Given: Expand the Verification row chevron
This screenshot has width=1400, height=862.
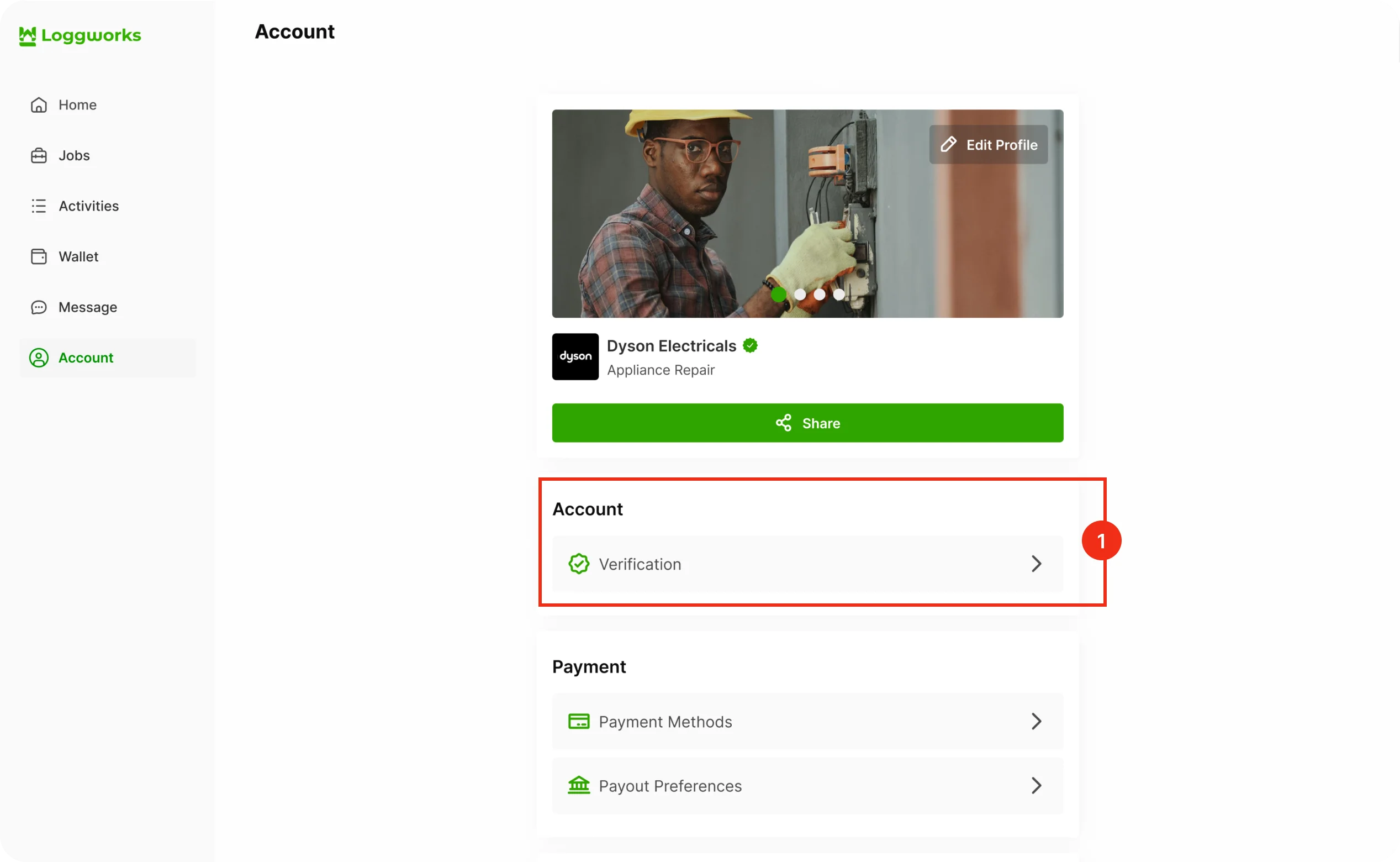Looking at the screenshot, I should (1036, 564).
